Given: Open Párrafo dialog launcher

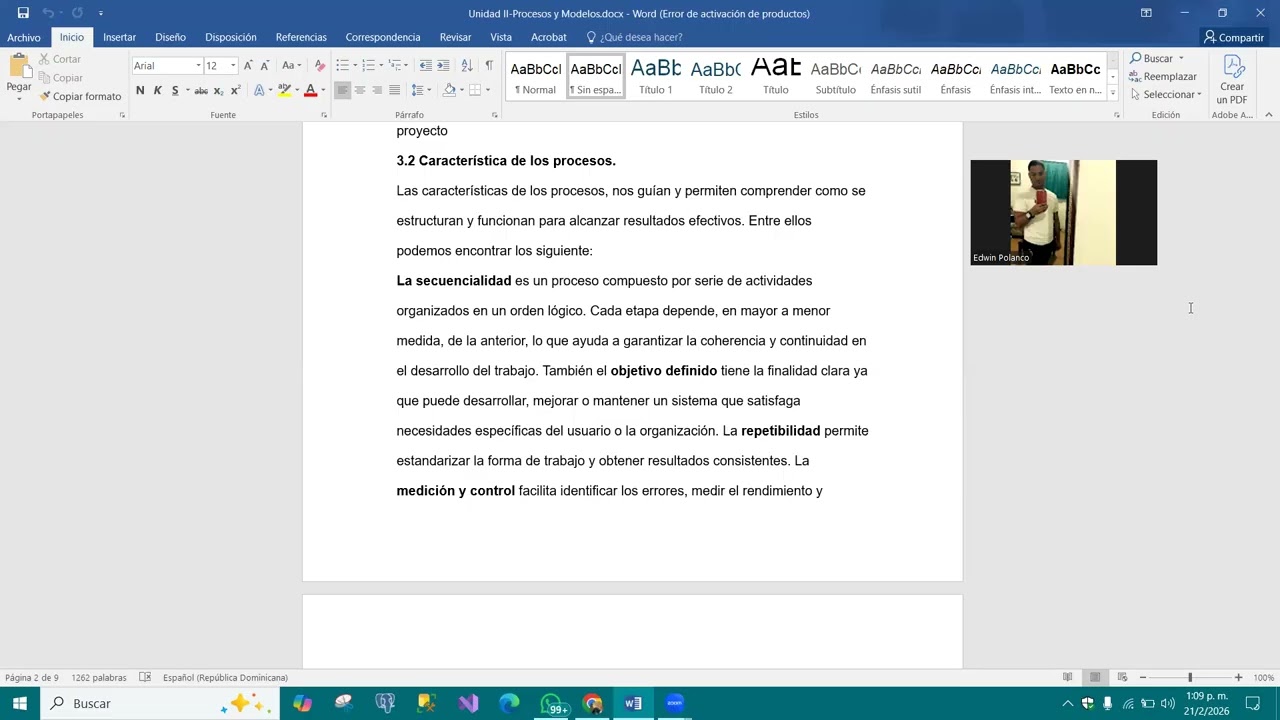Looking at the screenshot, I should 494,115.
